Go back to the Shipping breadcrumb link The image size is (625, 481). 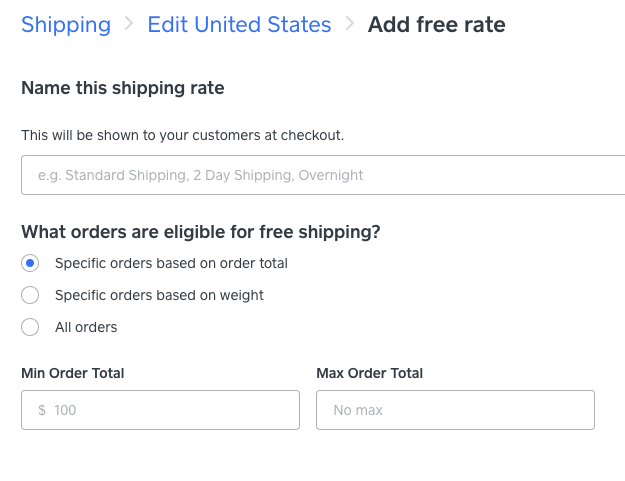pos(66,25)
